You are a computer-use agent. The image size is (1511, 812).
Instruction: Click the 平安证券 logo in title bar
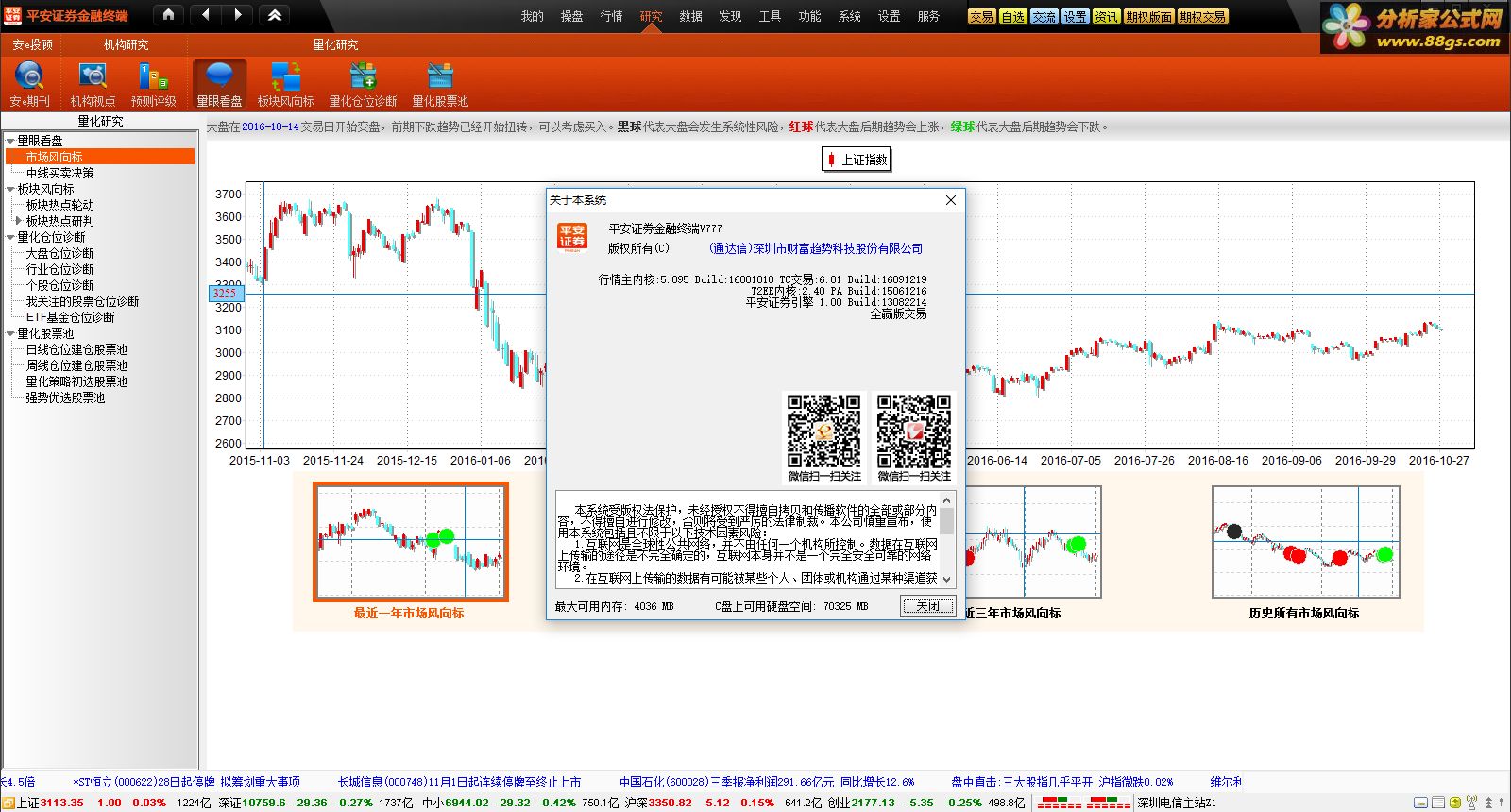pyautogui.click(x=12, y=15)
